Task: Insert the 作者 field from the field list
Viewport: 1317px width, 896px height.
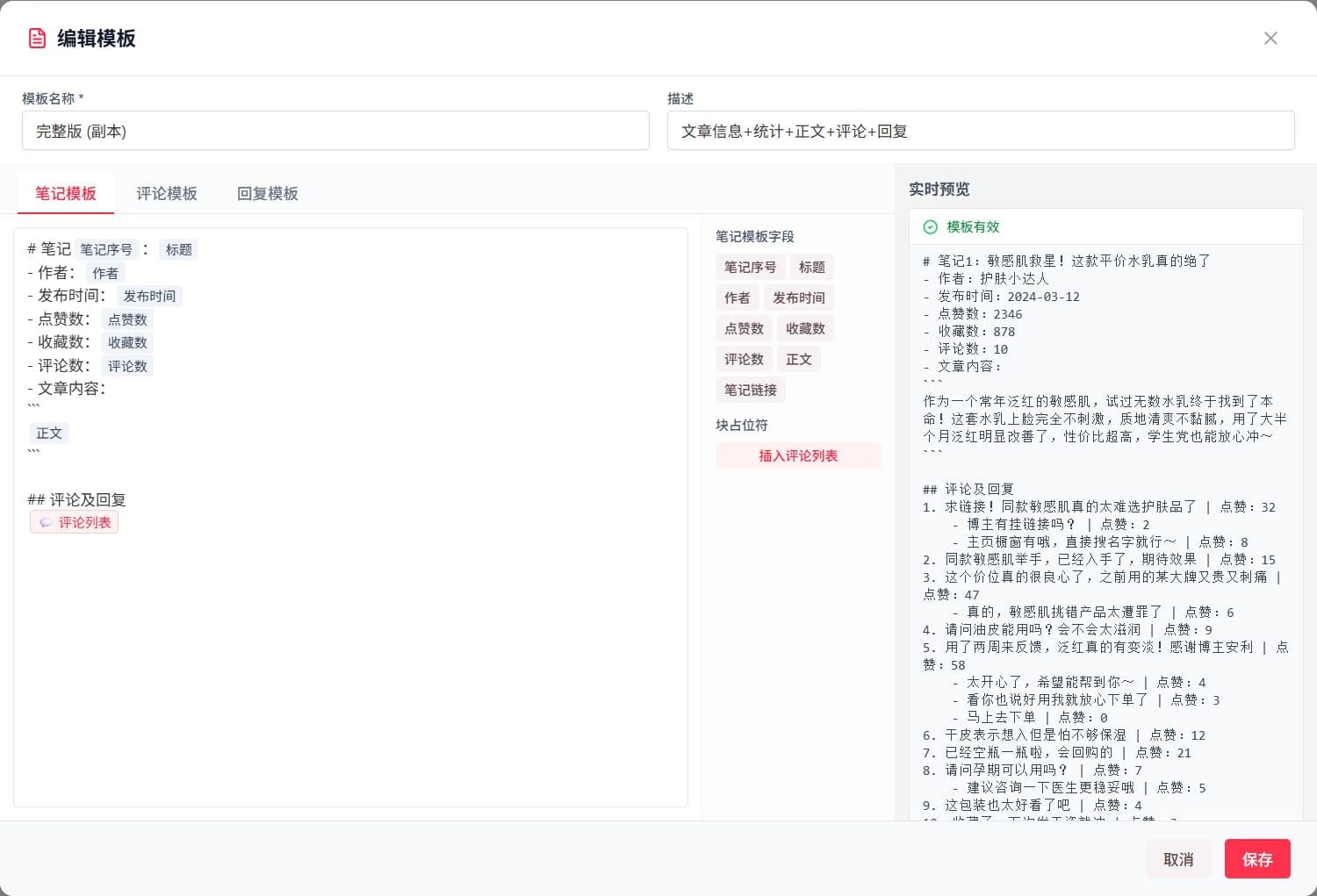Action: click(x=737, y=297)
